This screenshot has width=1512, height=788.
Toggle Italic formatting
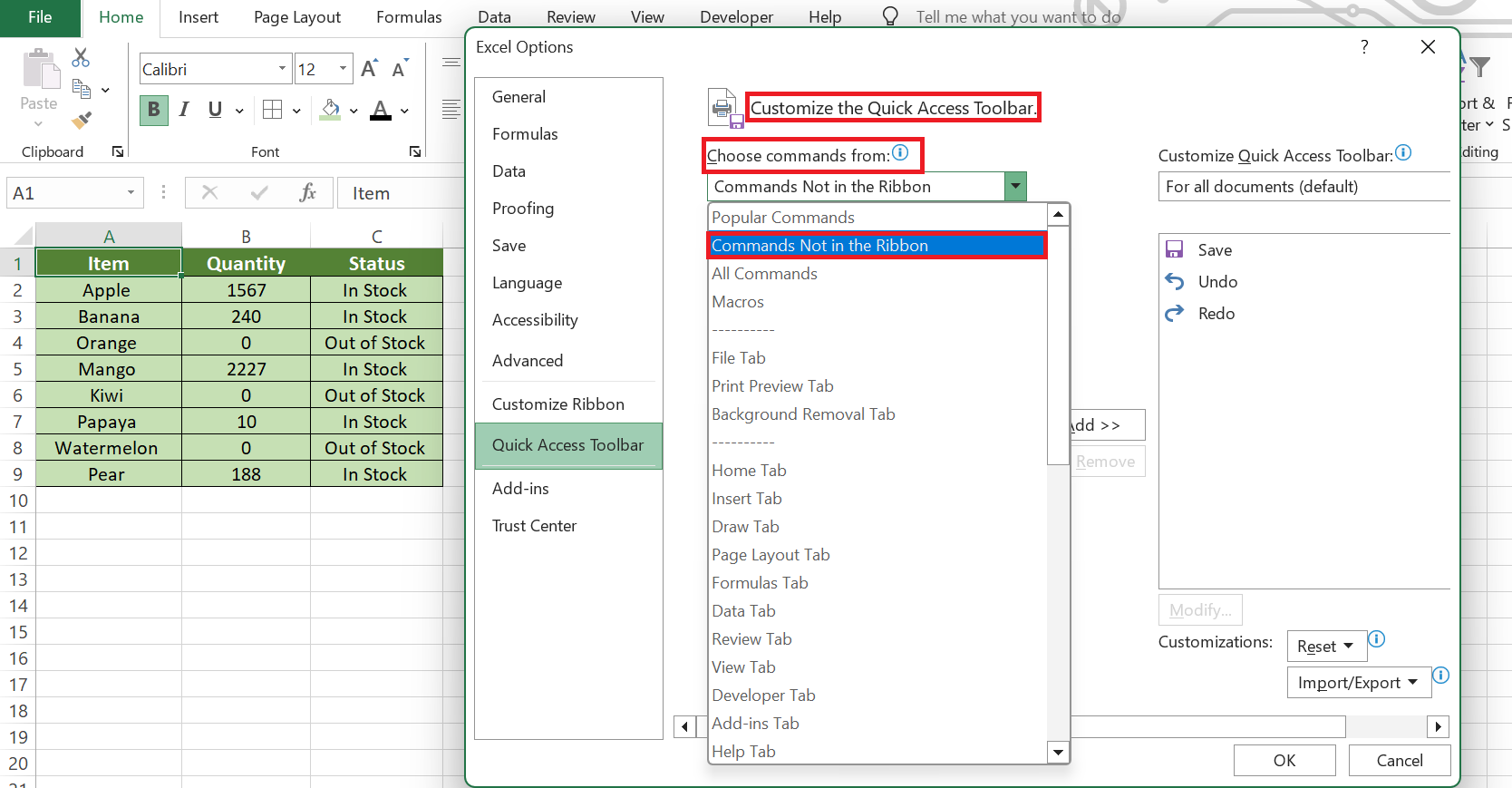[184, 110]
